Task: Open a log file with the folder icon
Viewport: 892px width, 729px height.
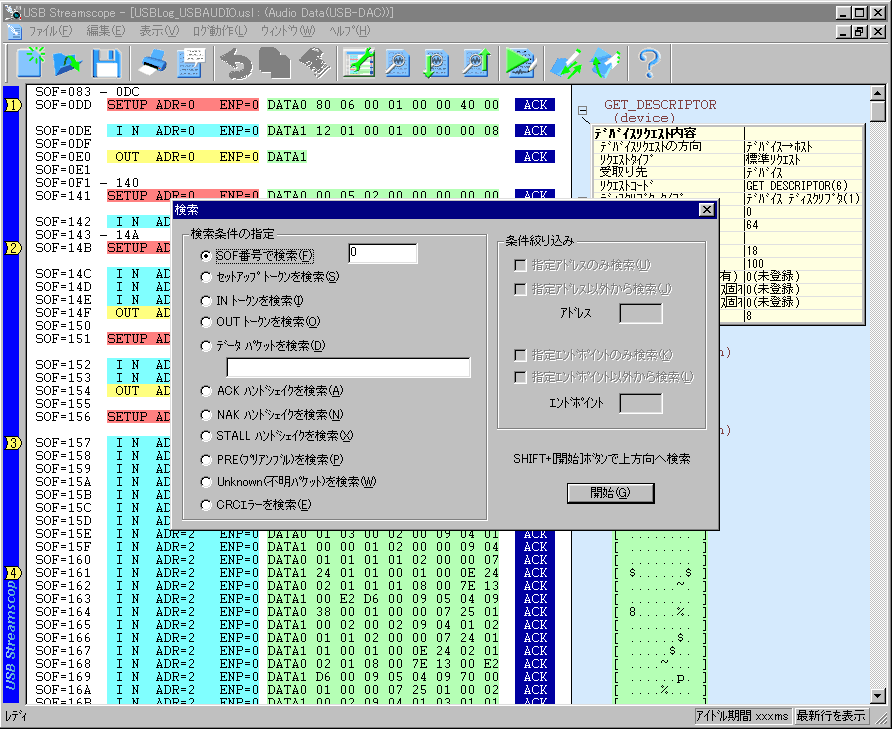Action: point(68,63)
